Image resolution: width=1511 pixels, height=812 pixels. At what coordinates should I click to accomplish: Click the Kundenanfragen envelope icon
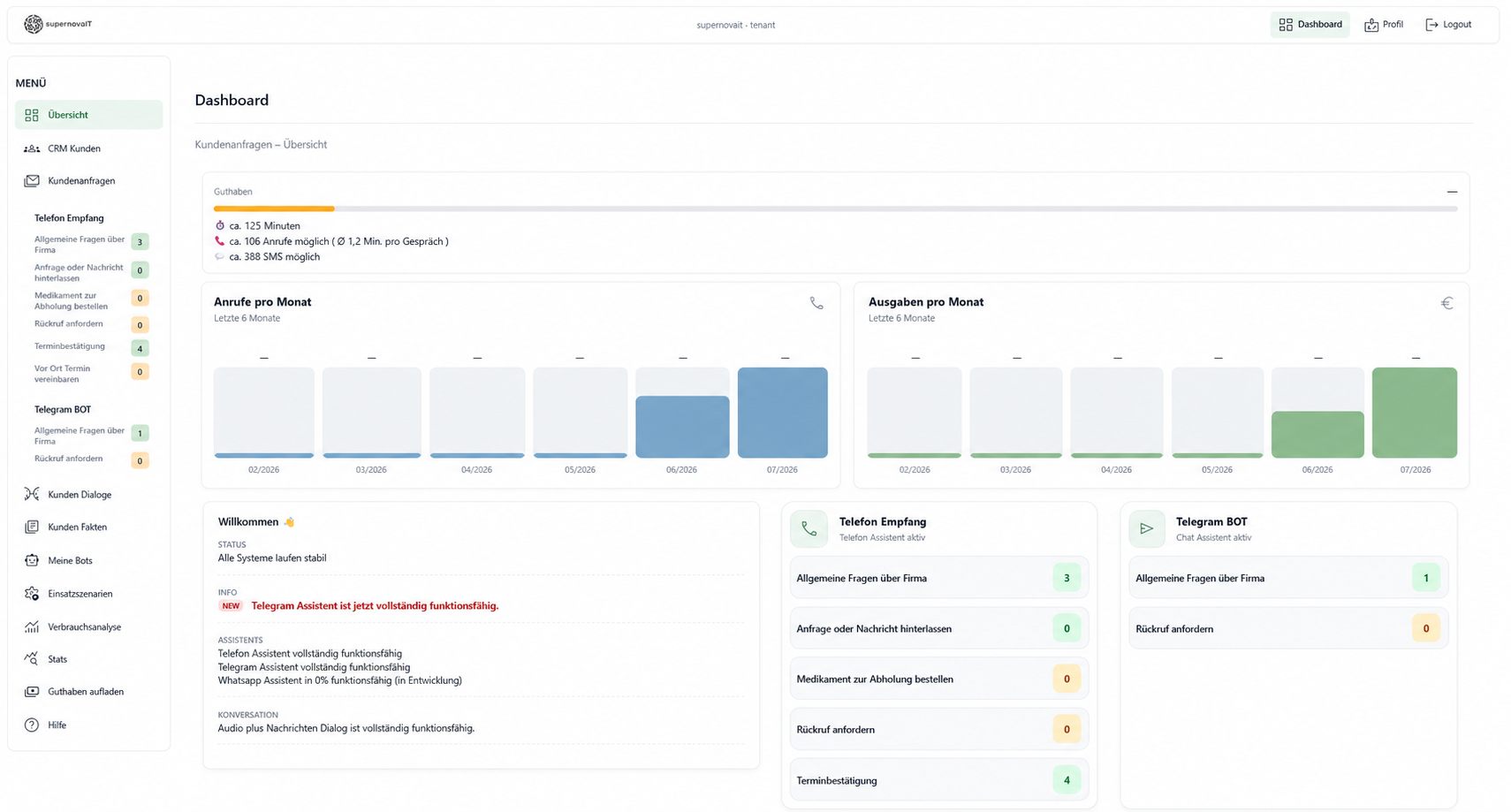(x=32, y=181)
